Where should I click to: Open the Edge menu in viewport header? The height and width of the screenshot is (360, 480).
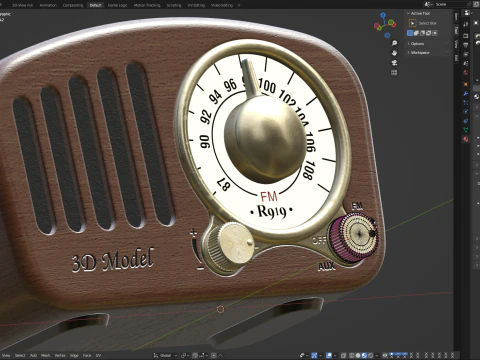pos(74,355)
